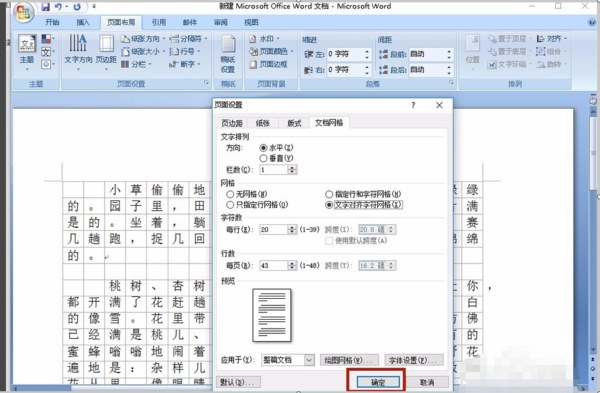Click the Office button logo
The height and width of the screenshot is (393, 600).
coord(23,12)
